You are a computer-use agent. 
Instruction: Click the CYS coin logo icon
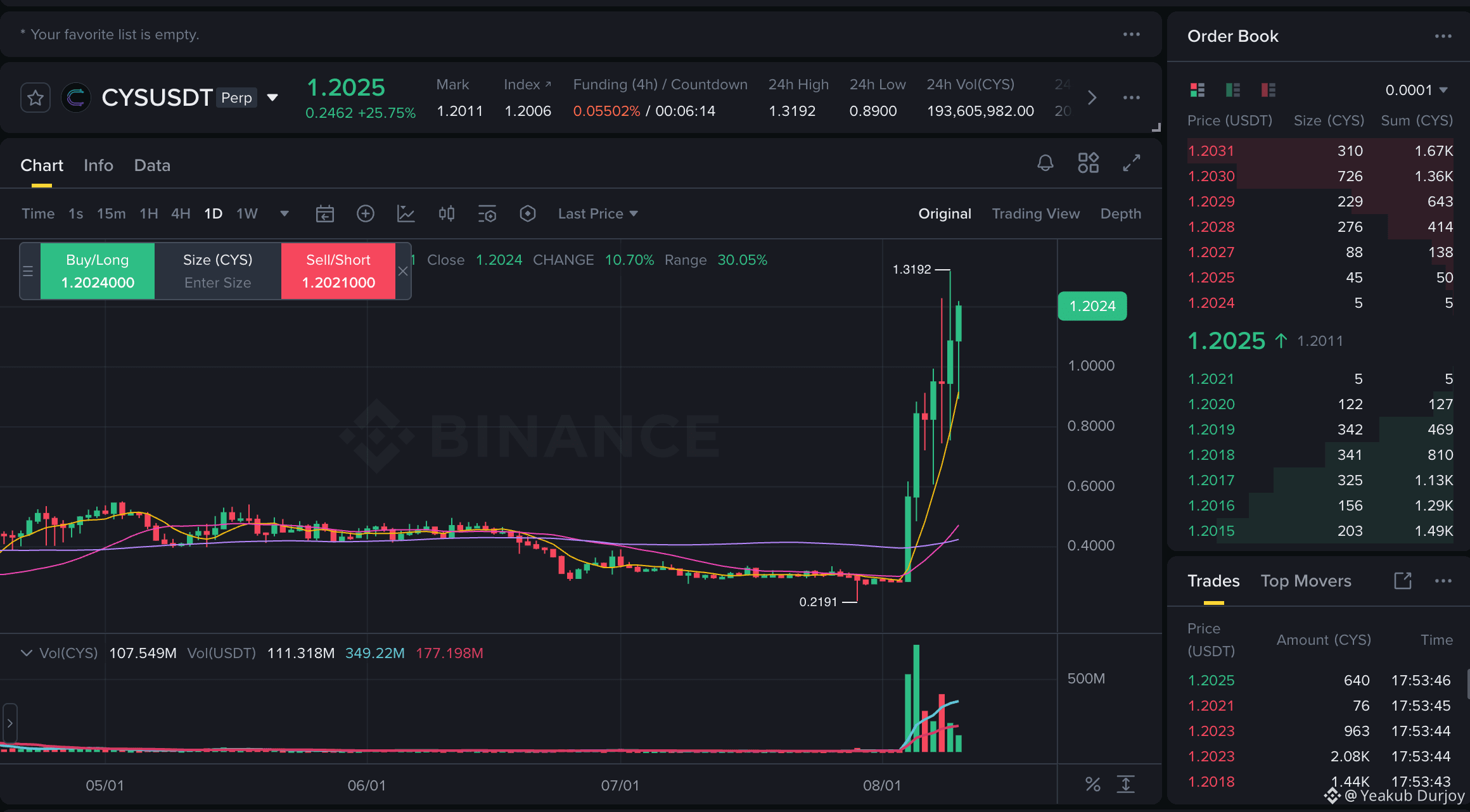pos(76,98)
